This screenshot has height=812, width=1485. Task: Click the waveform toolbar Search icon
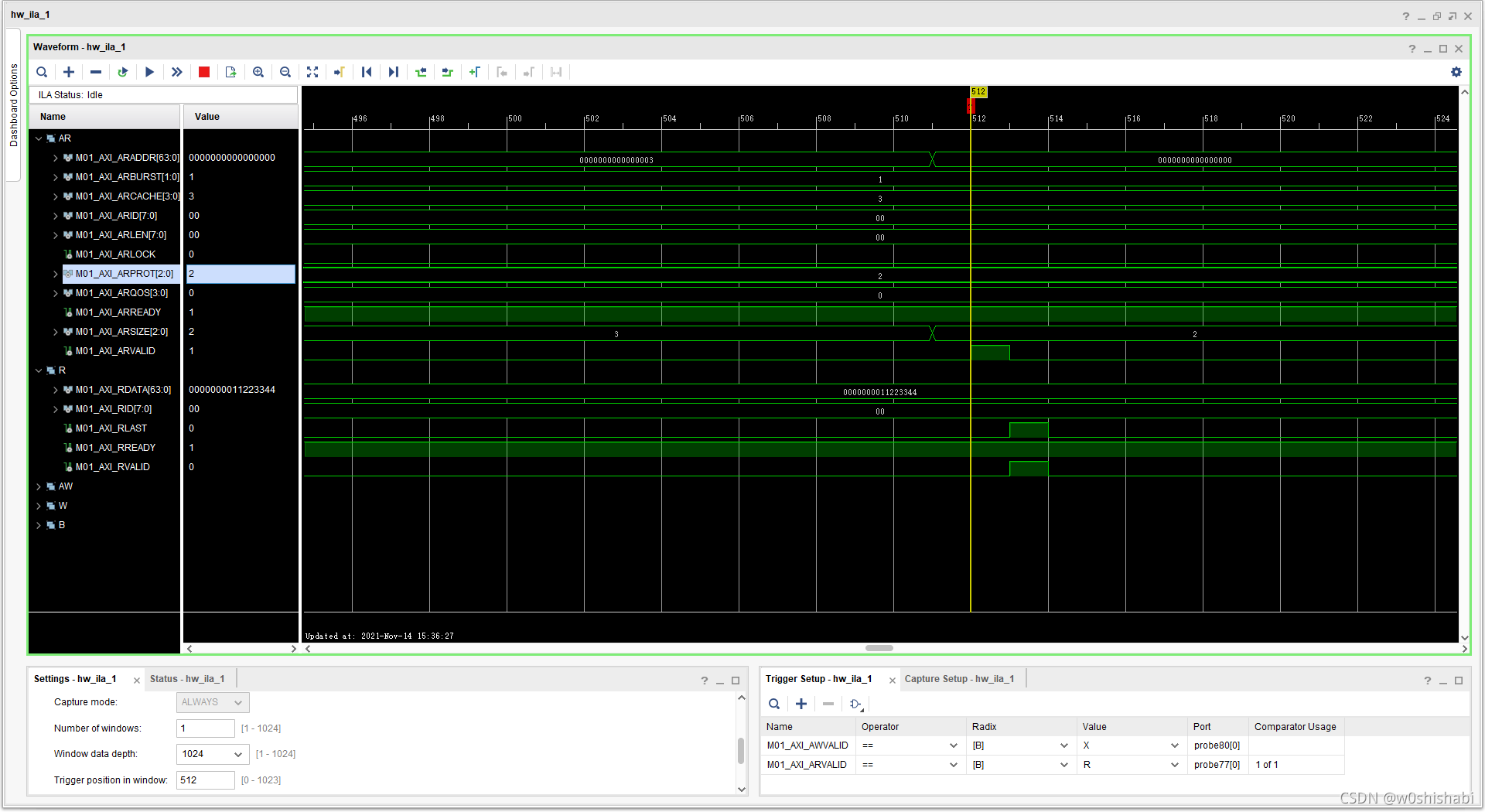42,72
